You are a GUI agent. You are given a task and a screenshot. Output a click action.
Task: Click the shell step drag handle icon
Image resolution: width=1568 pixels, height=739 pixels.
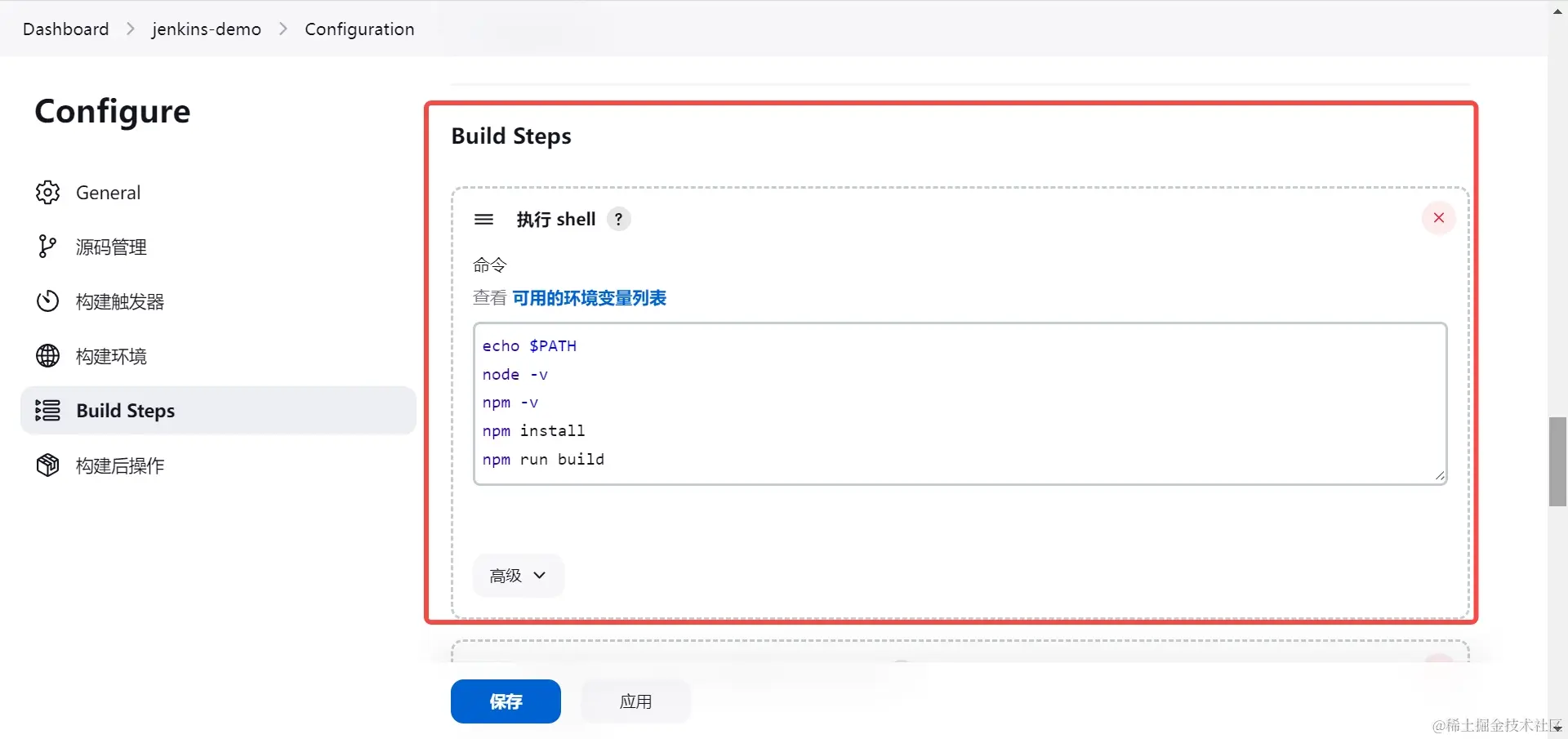[483, 219]
